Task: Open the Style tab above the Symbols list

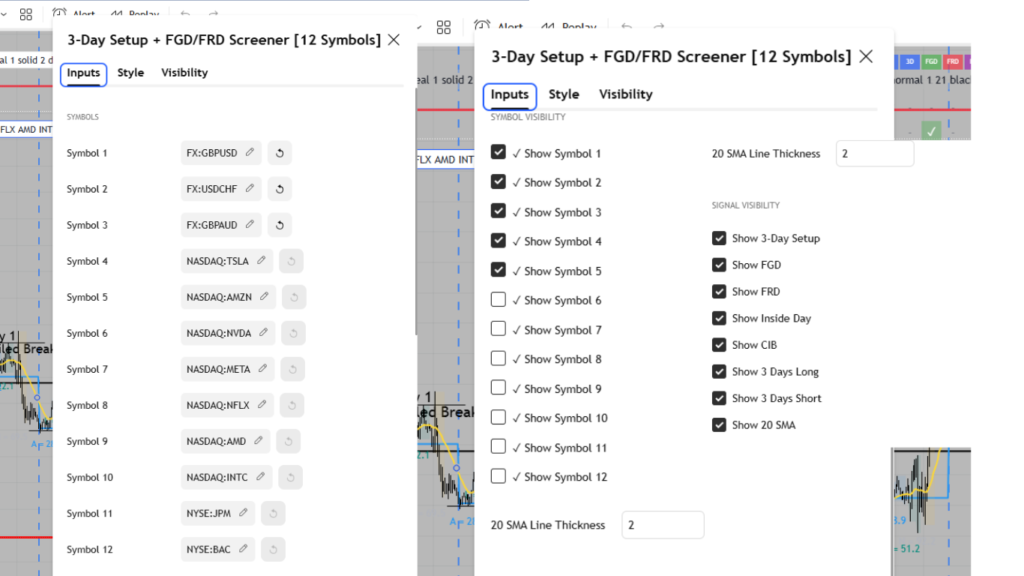Action: point(130,73)
